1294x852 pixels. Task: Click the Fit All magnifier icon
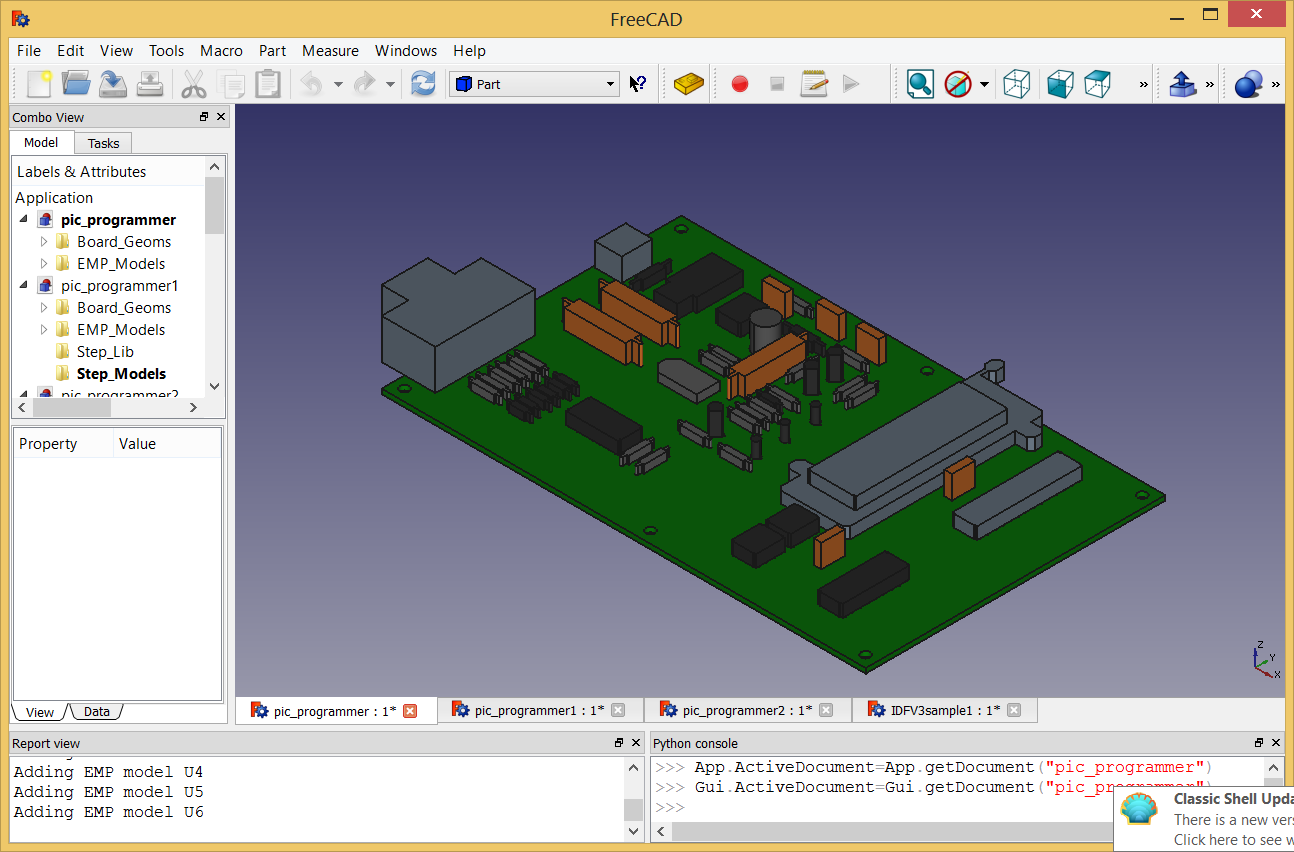click(x=920, y=84)
